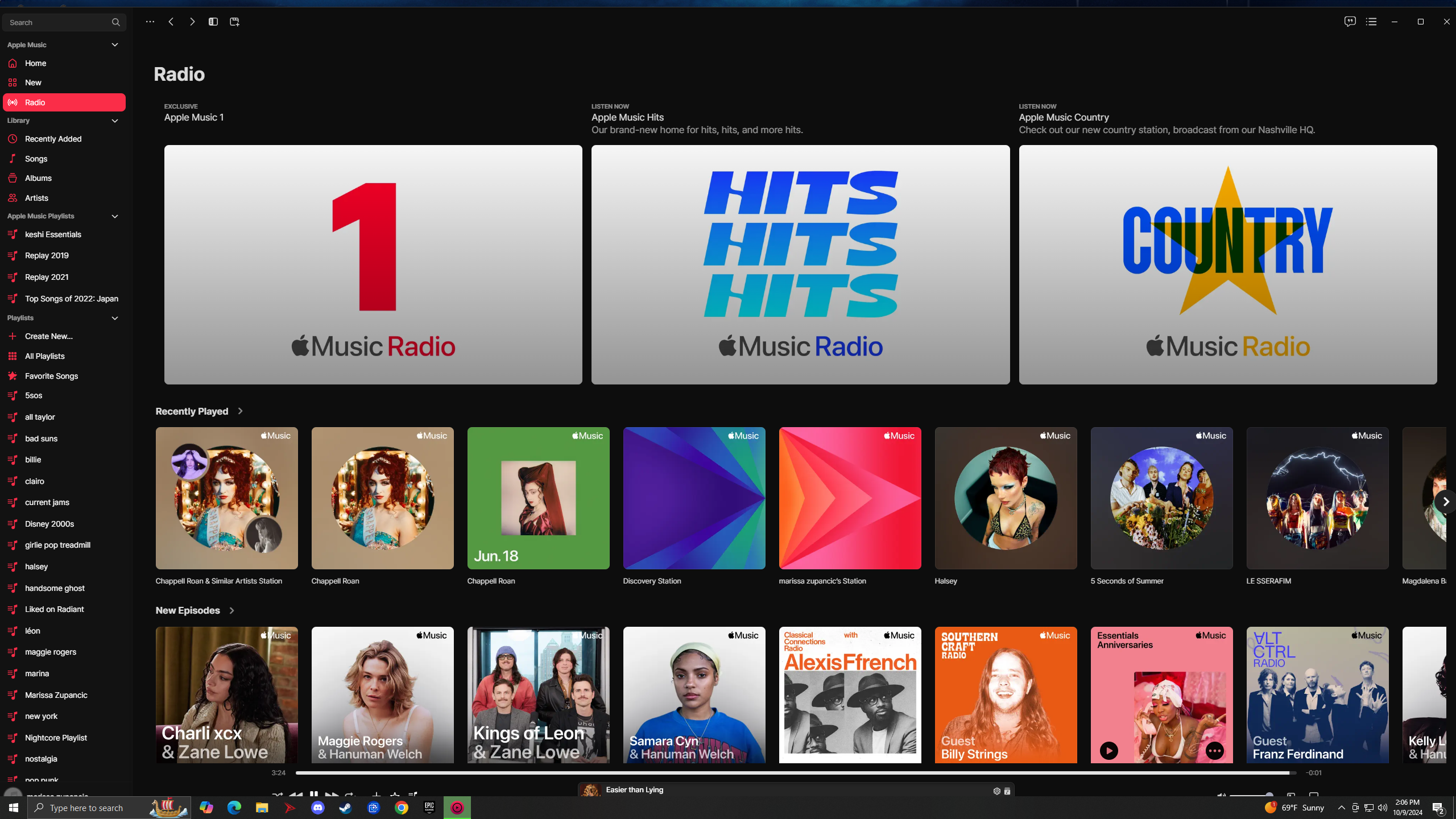Mute the current playing track

click(x=1221, y=793)
